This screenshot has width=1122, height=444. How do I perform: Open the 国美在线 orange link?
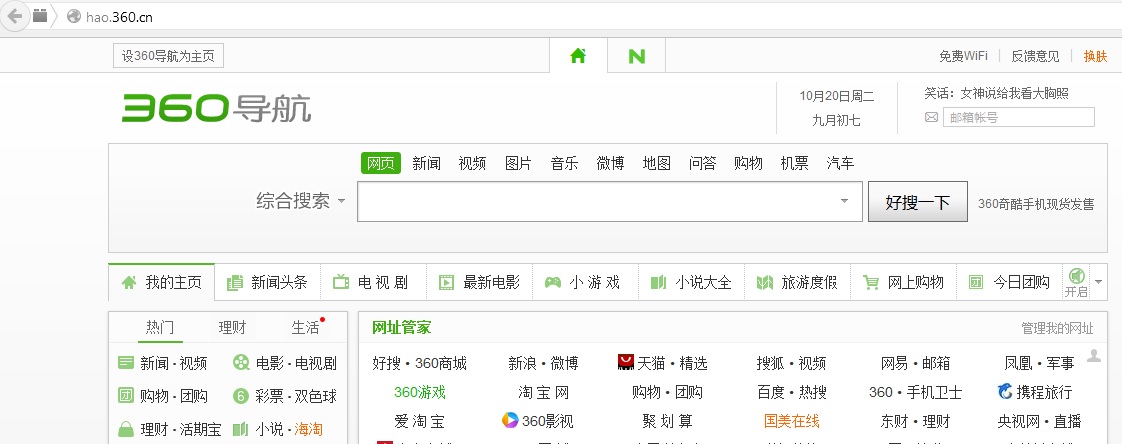click(x=791, y=421)
